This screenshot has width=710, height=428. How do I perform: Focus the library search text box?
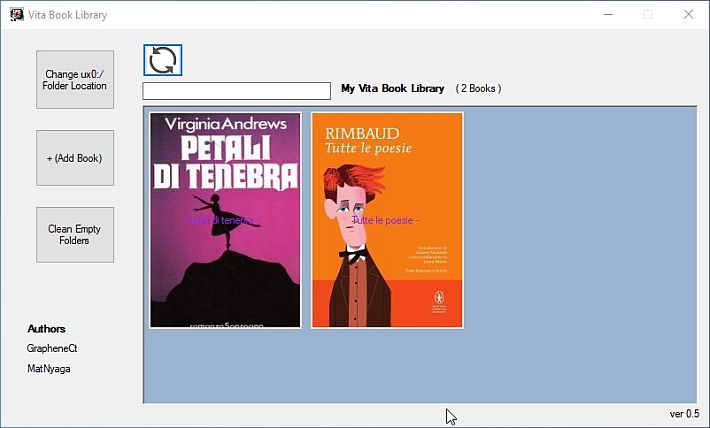point(236,91)
